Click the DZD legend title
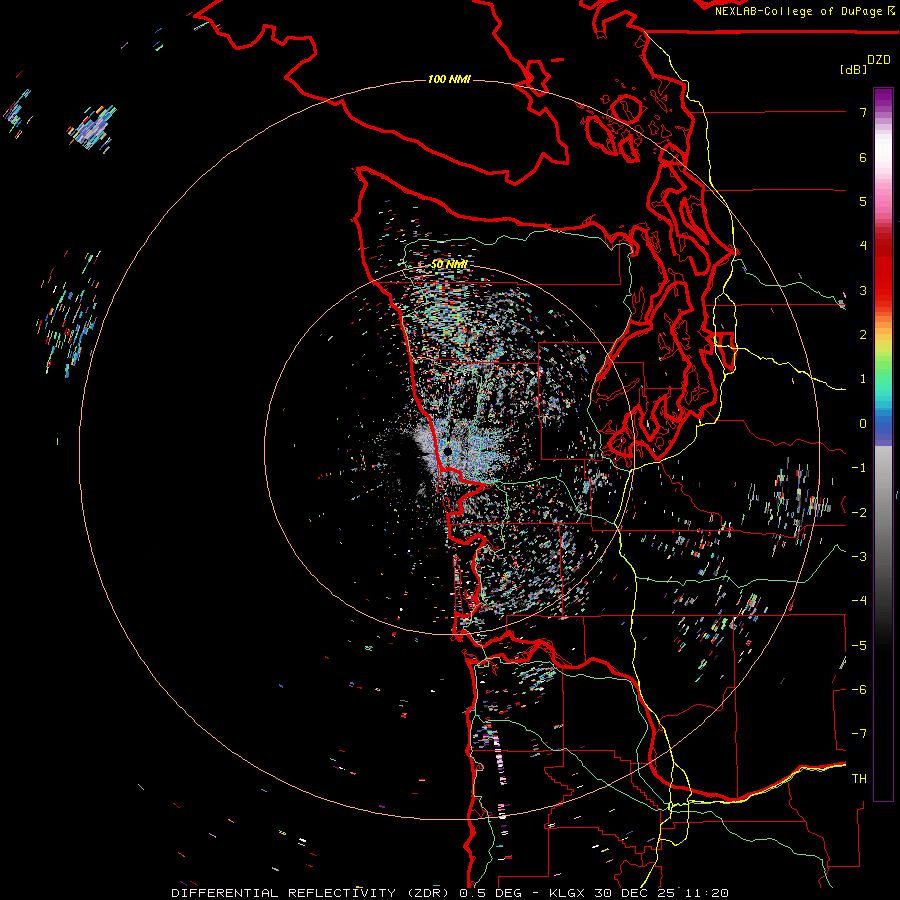This screenshot has height=900, width=900. [x=879, y=60]
